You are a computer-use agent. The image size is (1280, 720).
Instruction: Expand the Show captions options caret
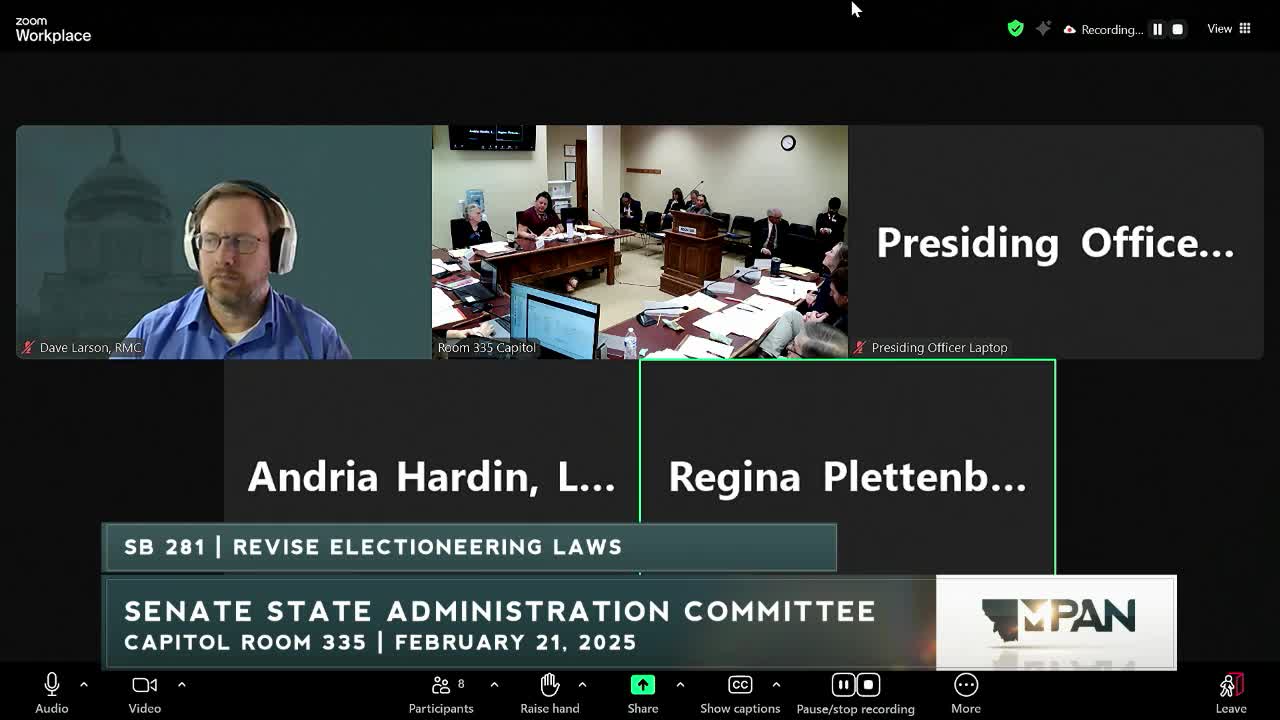tap(776, 685)
